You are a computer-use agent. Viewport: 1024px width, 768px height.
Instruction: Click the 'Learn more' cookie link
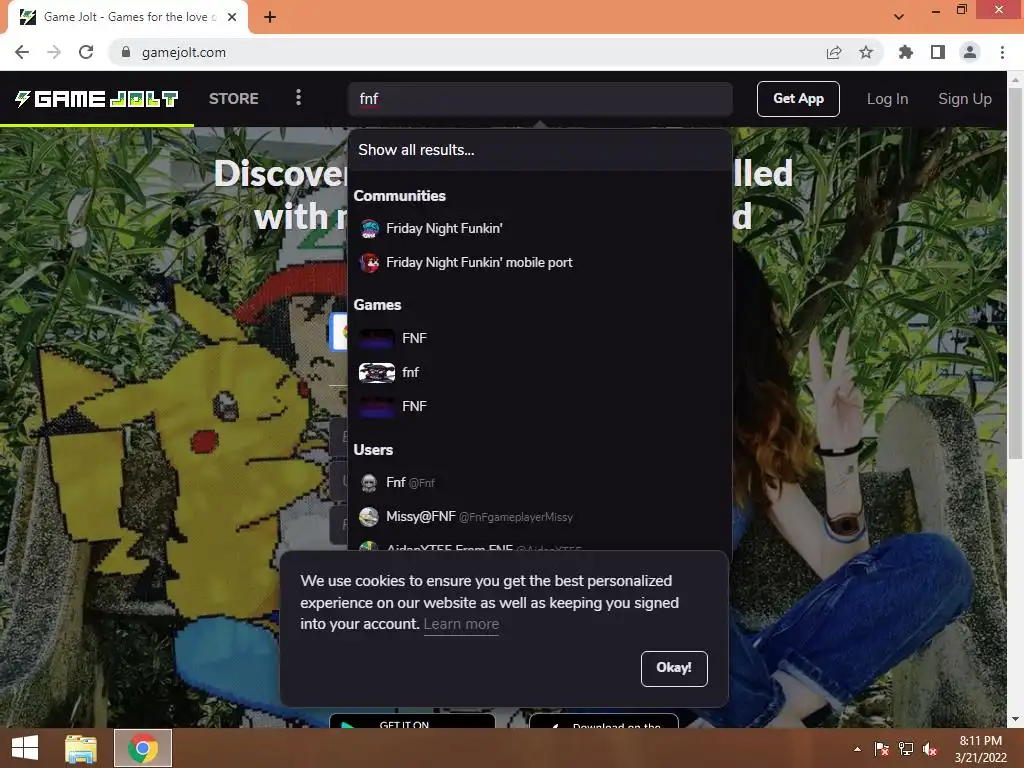461,624
